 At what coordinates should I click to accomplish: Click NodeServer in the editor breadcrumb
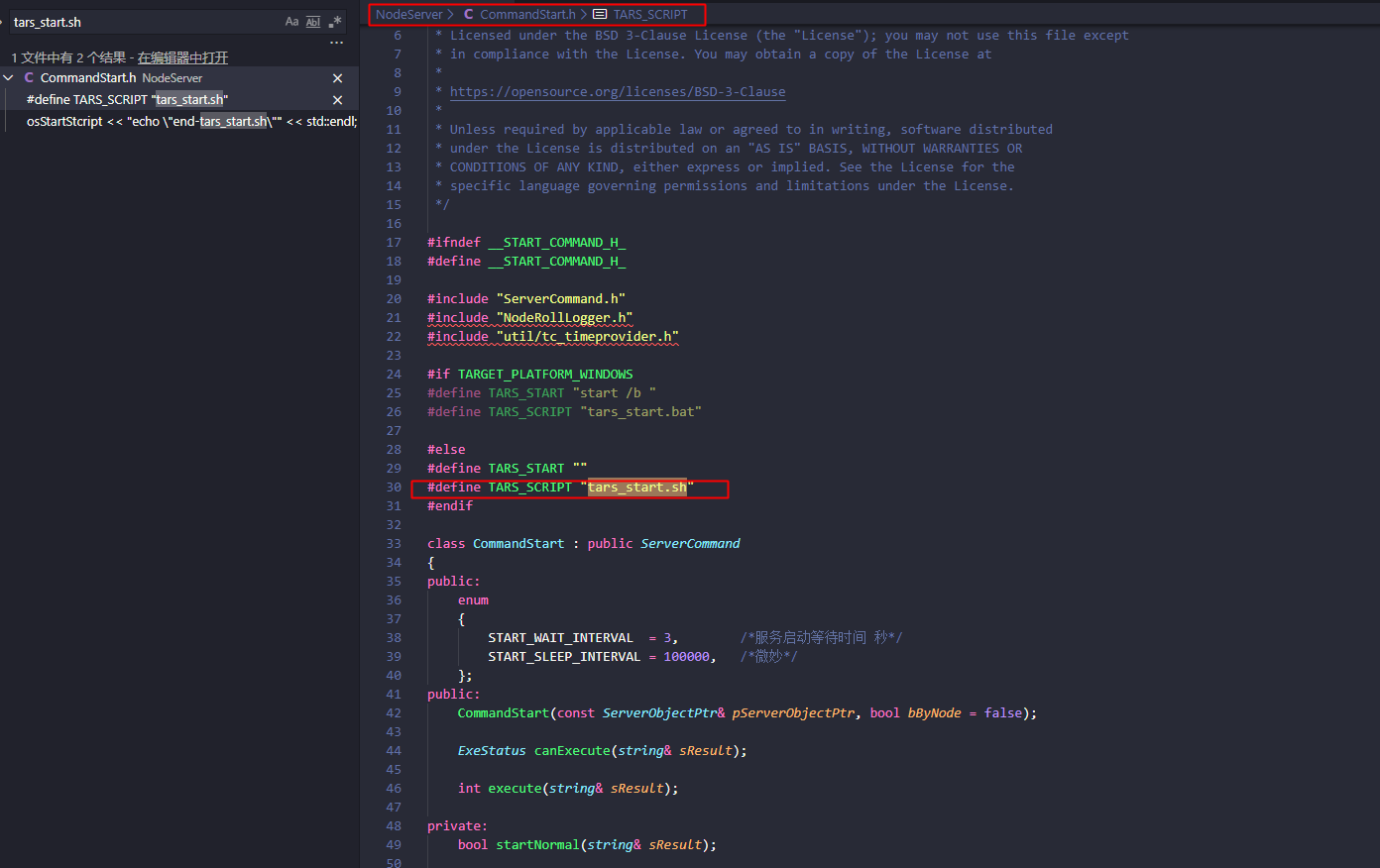pyautogui.click(x=409, y=15)
